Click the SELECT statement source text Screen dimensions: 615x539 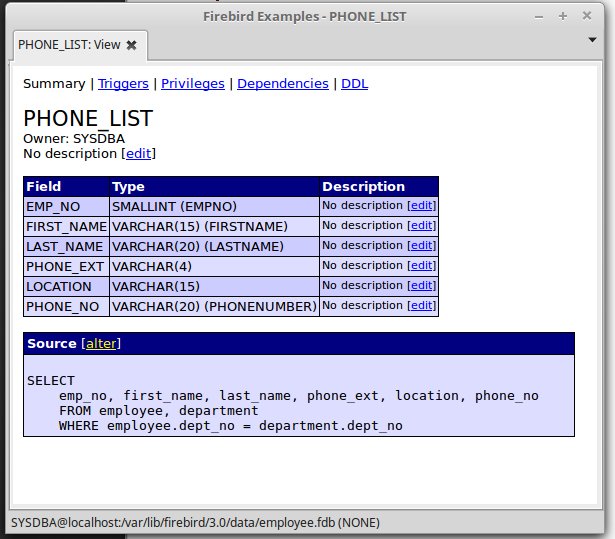(x=282, y=403)
